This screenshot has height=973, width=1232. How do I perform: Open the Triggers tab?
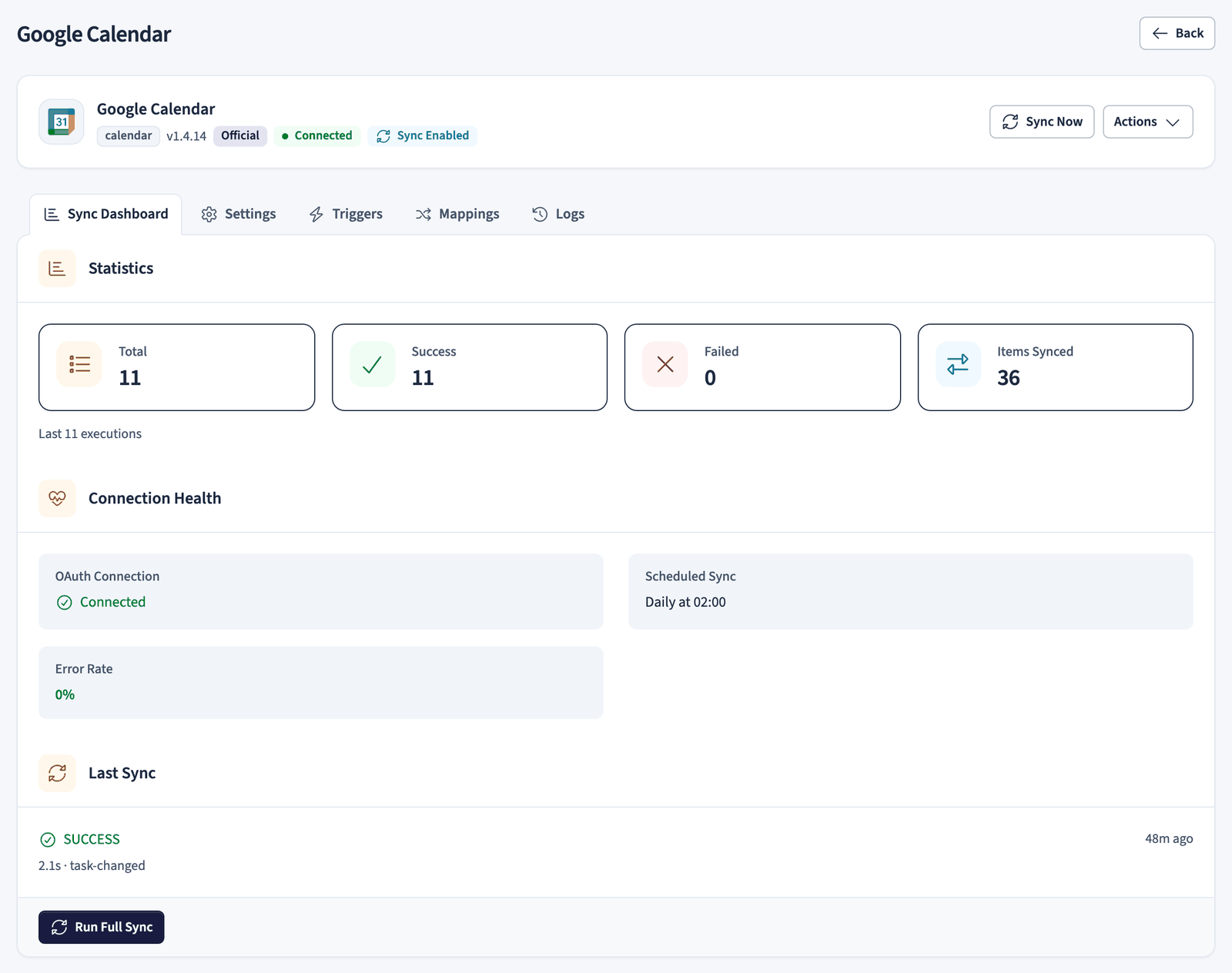(x=346, y=214)
